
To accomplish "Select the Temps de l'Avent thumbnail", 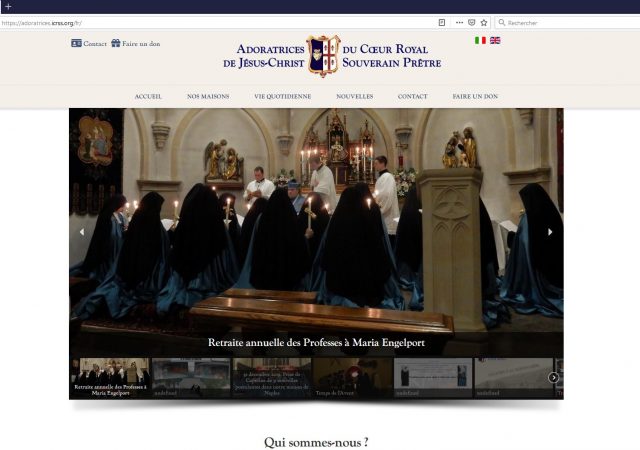I will 352,378.
